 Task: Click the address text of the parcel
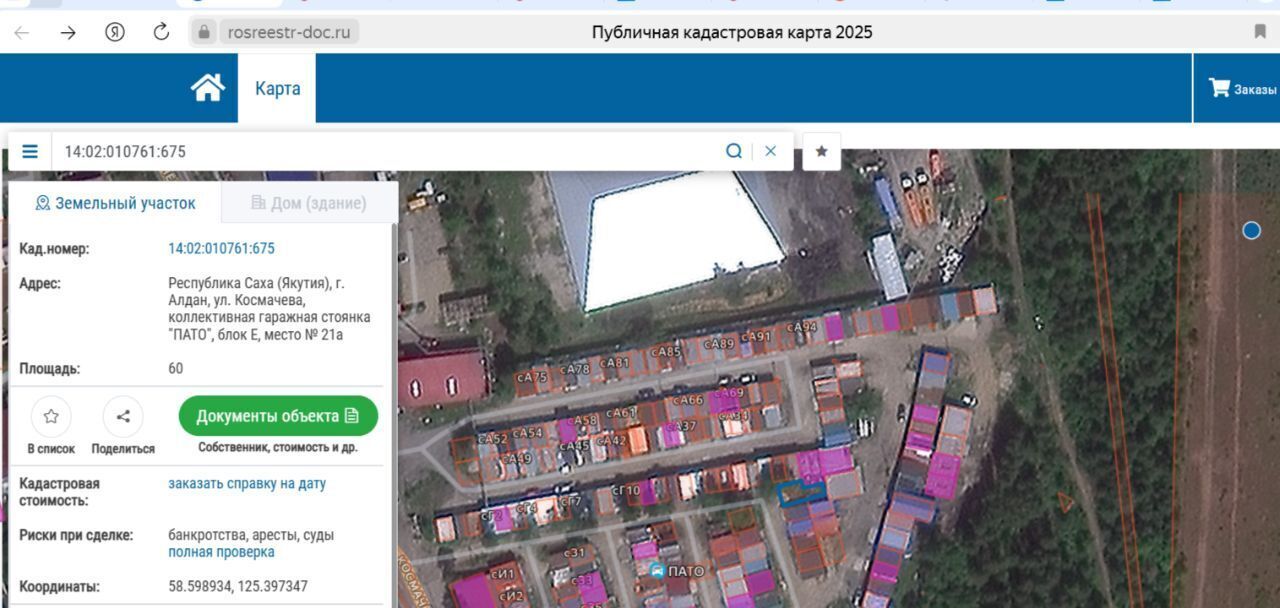[x=269, y=309]
